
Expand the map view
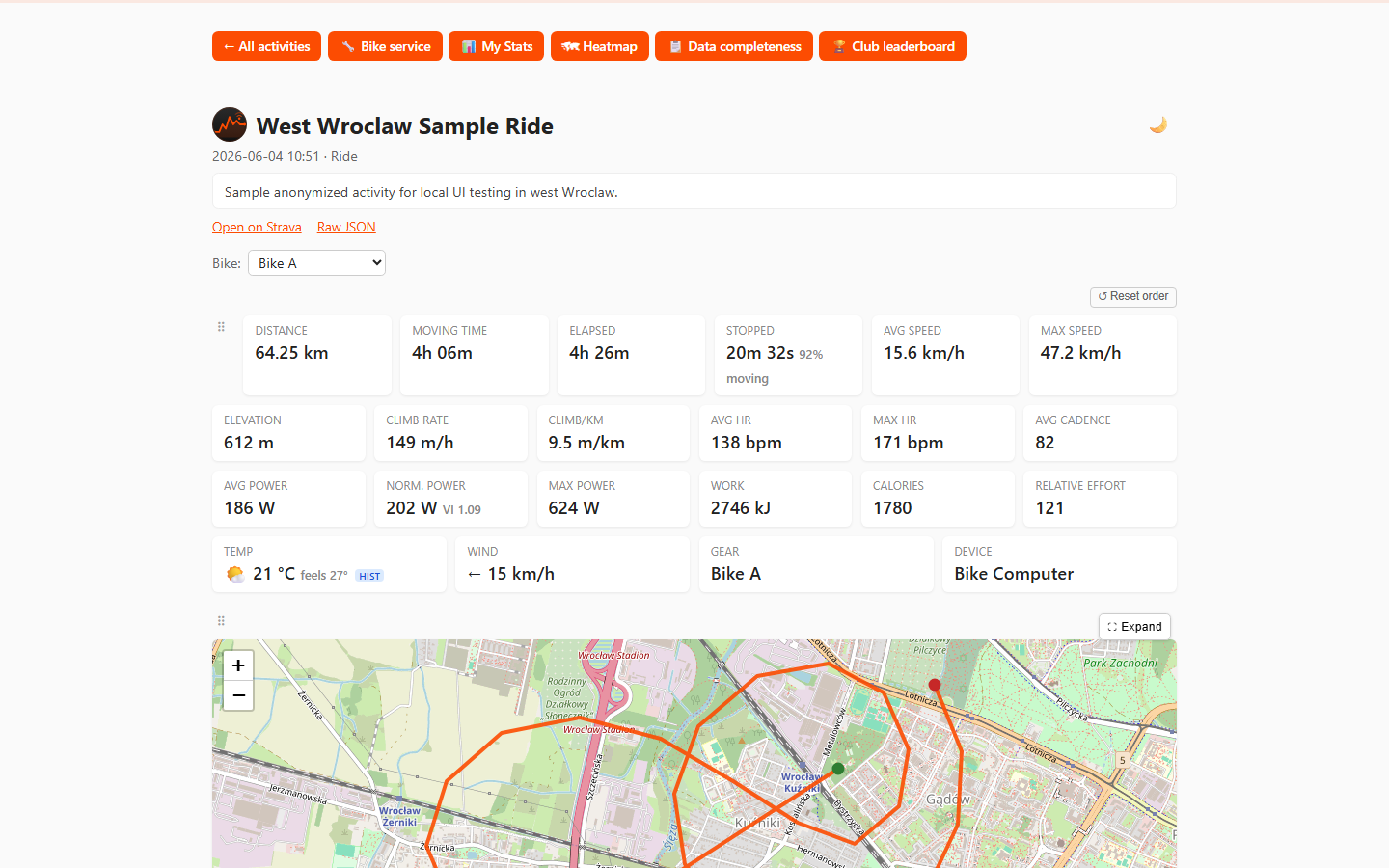(1135, 627)
